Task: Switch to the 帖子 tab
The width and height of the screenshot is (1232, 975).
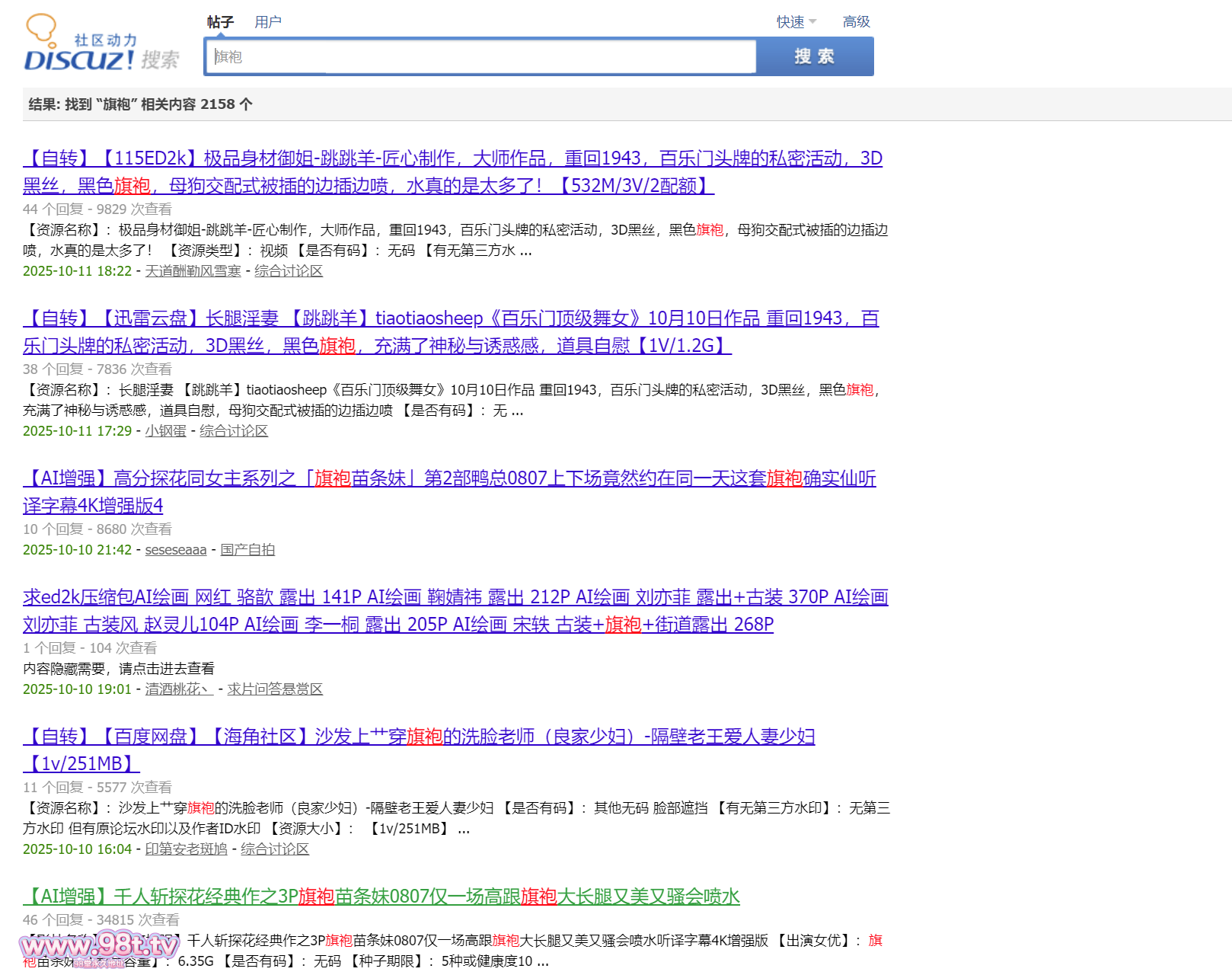Action: pos(220,22)
